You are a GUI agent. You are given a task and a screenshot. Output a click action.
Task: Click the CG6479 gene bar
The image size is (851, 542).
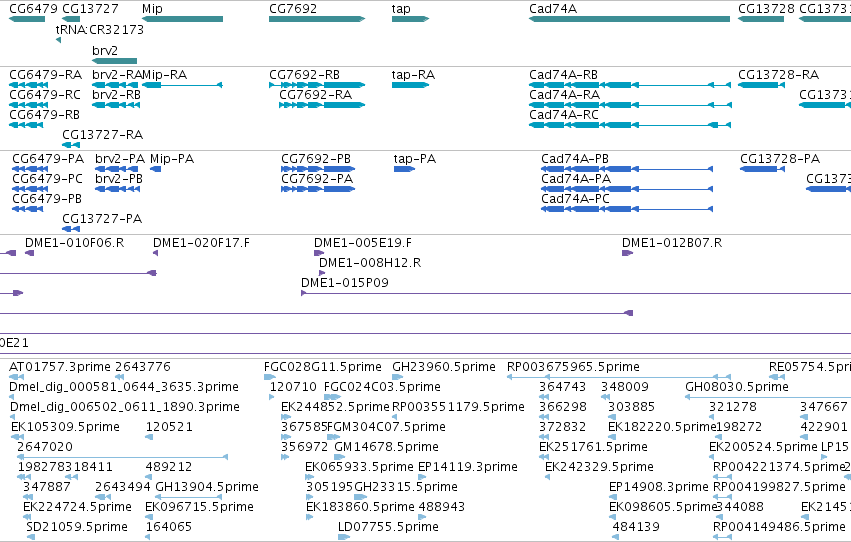click(x=27, y=19)
